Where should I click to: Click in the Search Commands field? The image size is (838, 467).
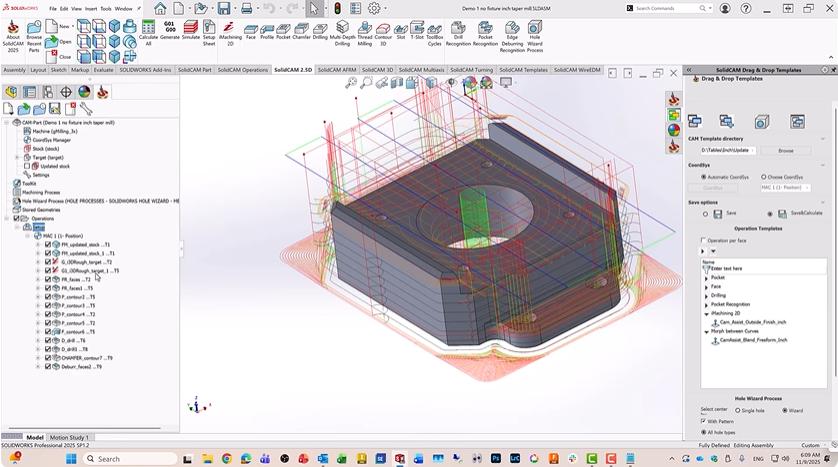point(668,9)
